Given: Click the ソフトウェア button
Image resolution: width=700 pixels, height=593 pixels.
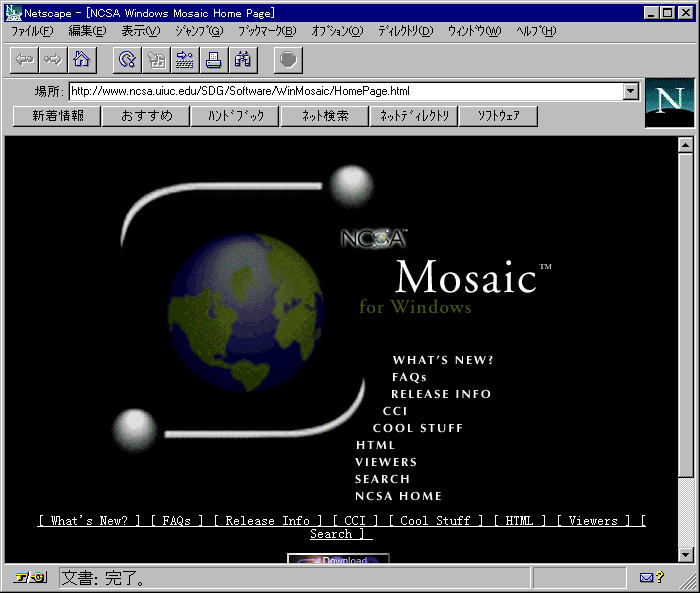Looking at the screenshot, I should coord(499,116).
